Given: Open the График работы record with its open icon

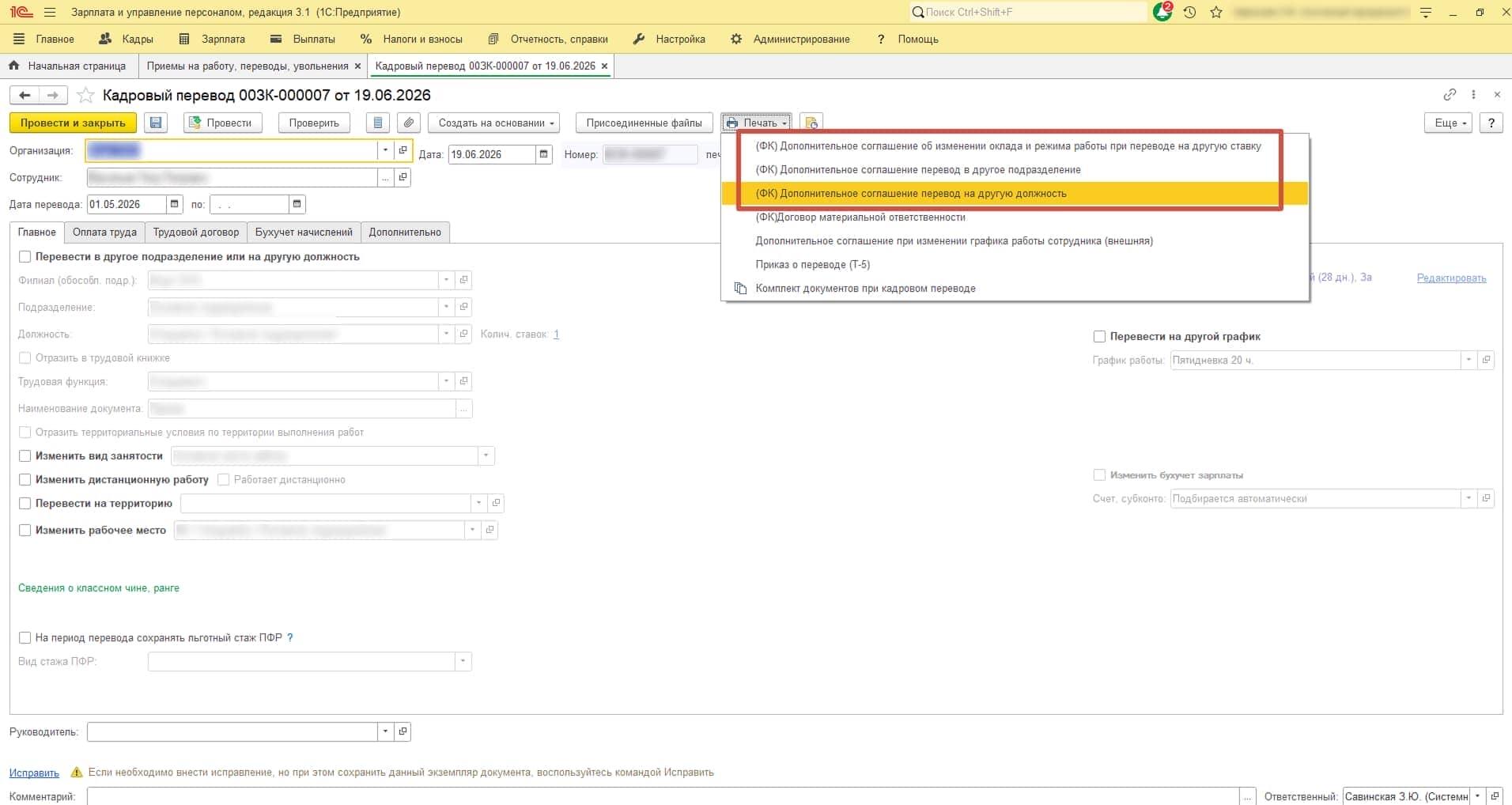Looking at the screenshot, I should [1486, 360].
